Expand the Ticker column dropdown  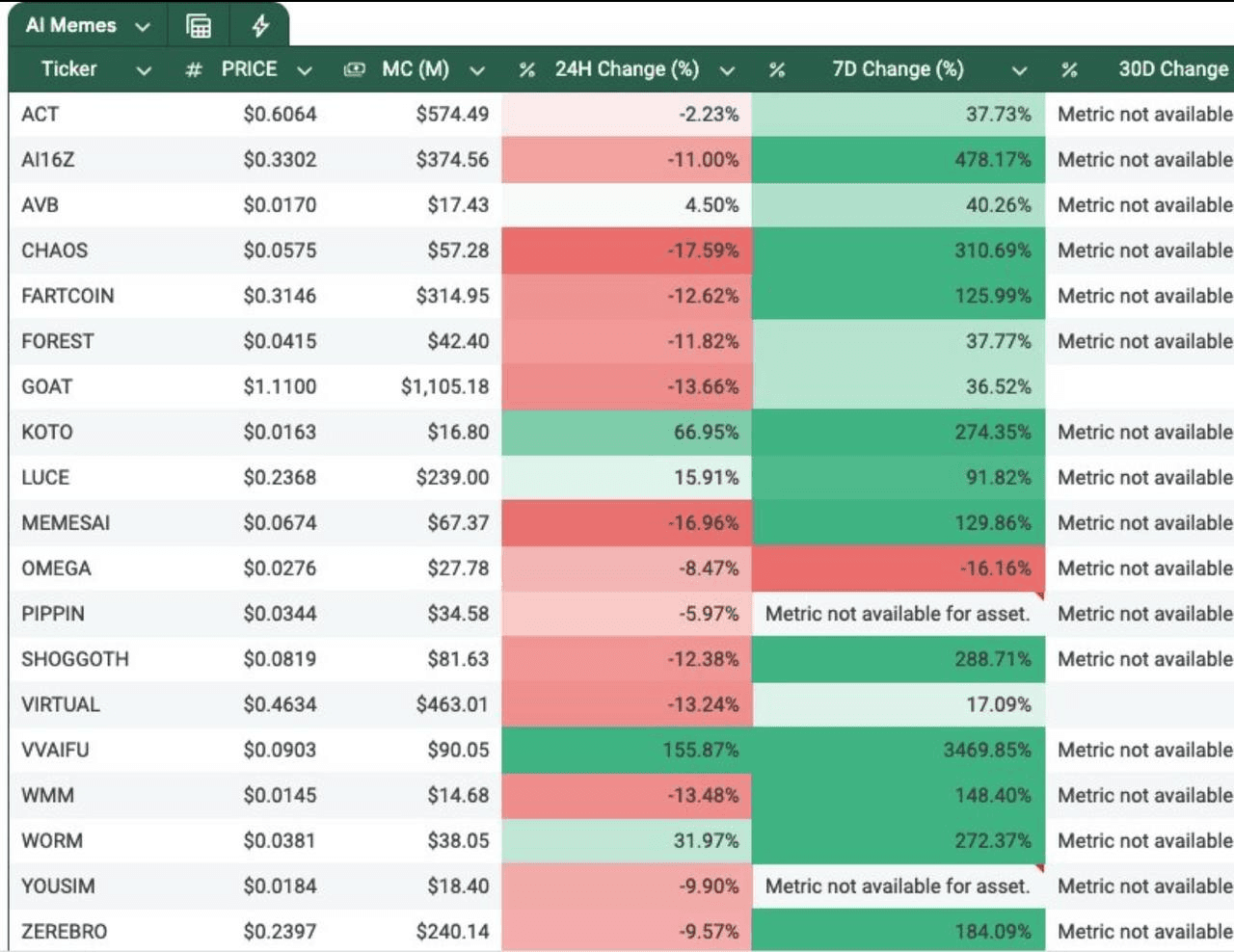pos(144,70)
